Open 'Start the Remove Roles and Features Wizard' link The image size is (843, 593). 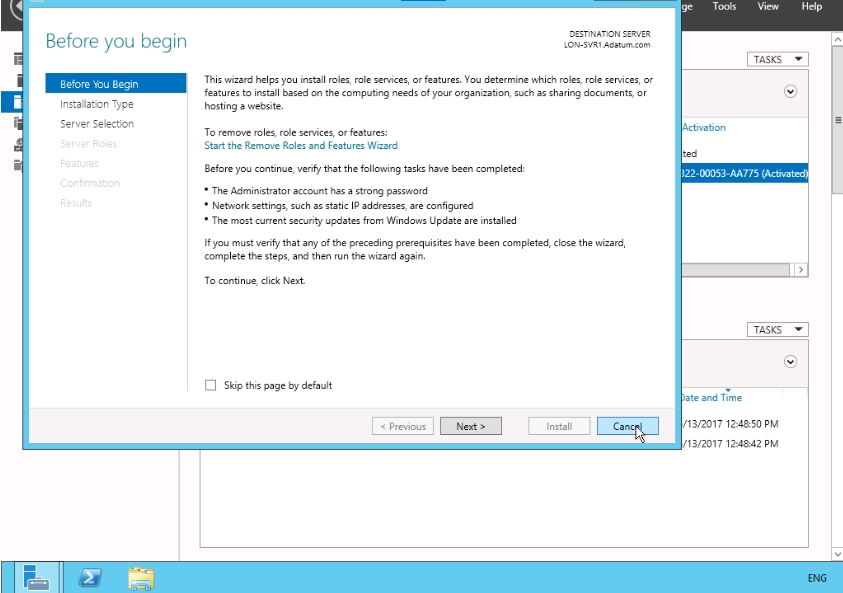[x=300, y=145]
